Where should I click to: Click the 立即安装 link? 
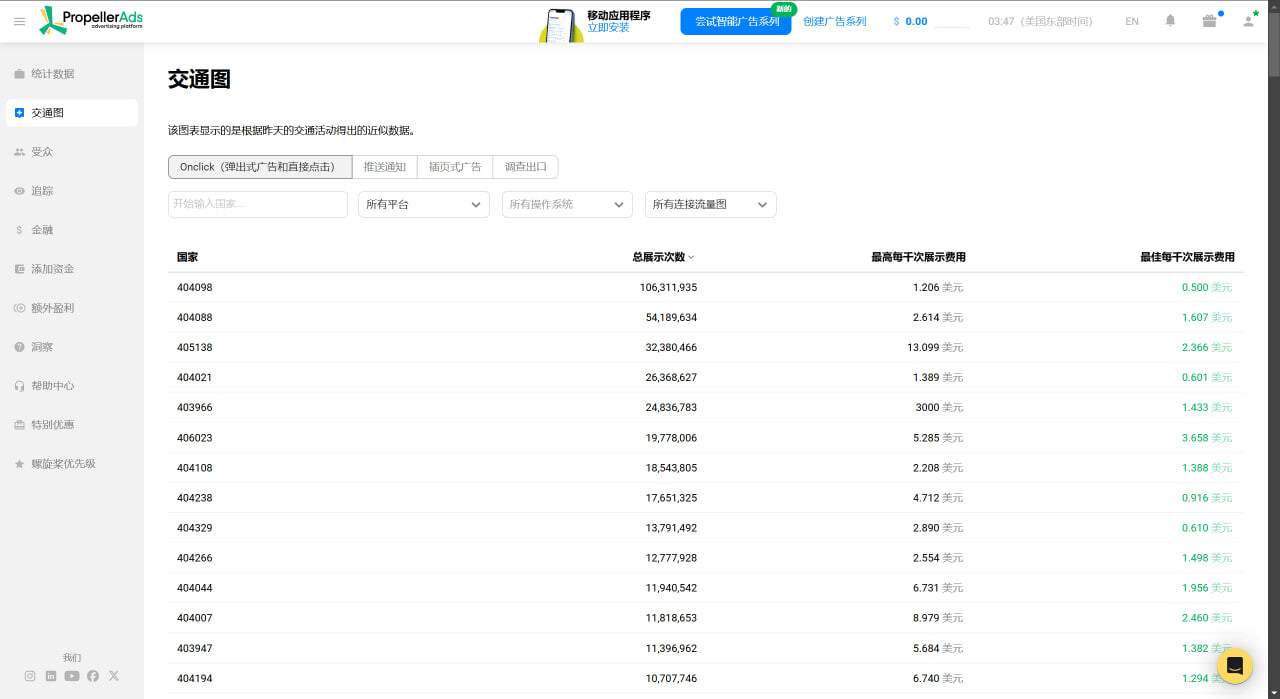608,28
